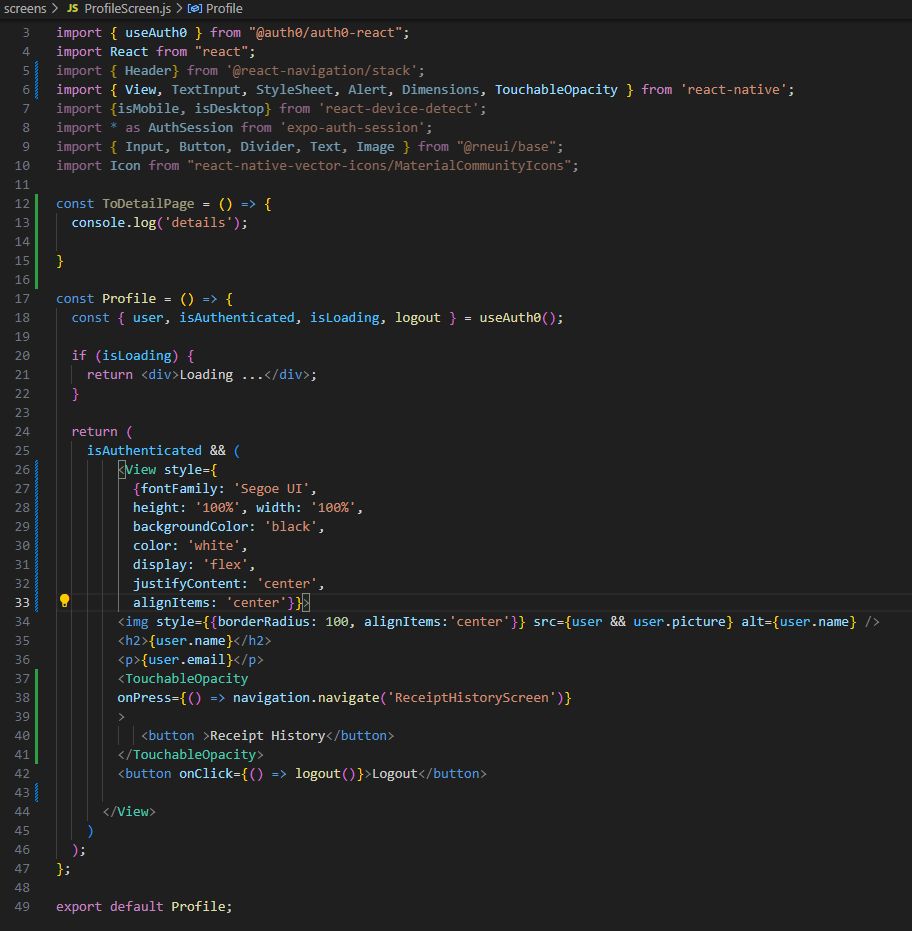Image resolution: width=912 pixels, height=931 pixels.
Task: Click 'backgroundColor' property
Action: click(191, 527)
